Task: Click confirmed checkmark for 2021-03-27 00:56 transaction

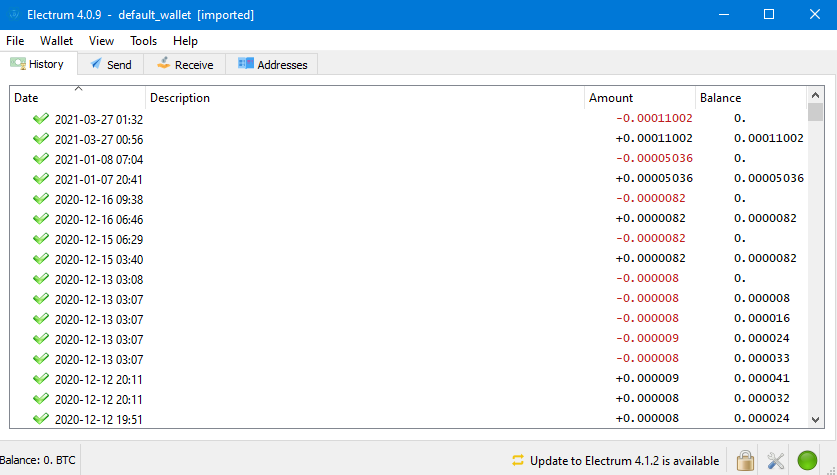Action: click(x=41, y=139)
